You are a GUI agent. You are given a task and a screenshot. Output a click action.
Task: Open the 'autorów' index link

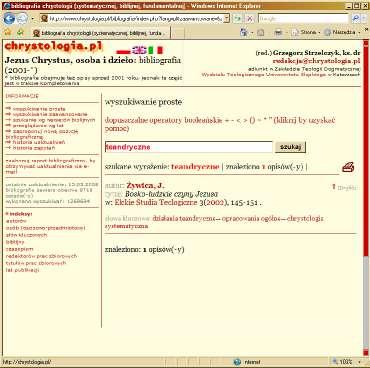point(16,221)
